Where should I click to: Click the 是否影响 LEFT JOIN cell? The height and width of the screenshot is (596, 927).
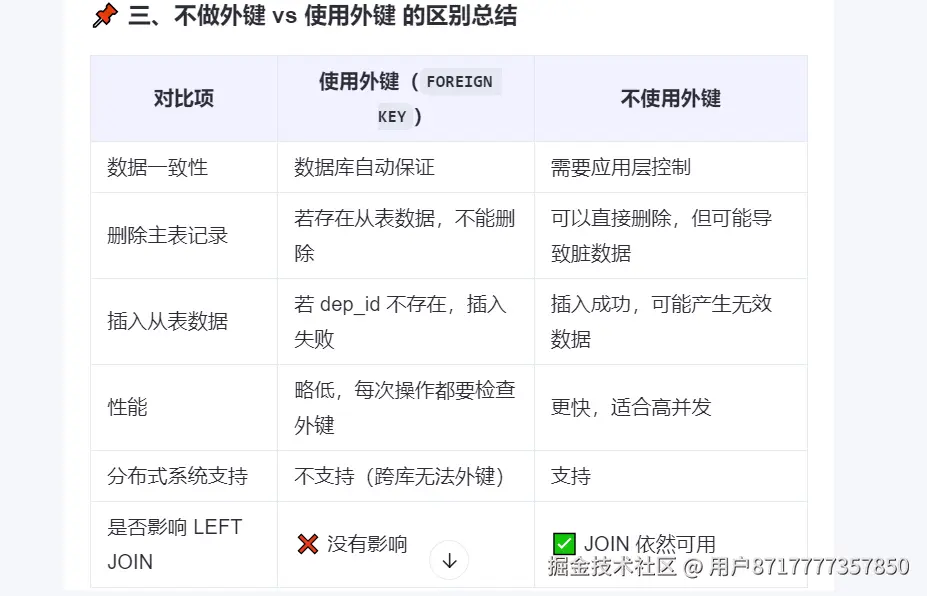tap(174, 544)
